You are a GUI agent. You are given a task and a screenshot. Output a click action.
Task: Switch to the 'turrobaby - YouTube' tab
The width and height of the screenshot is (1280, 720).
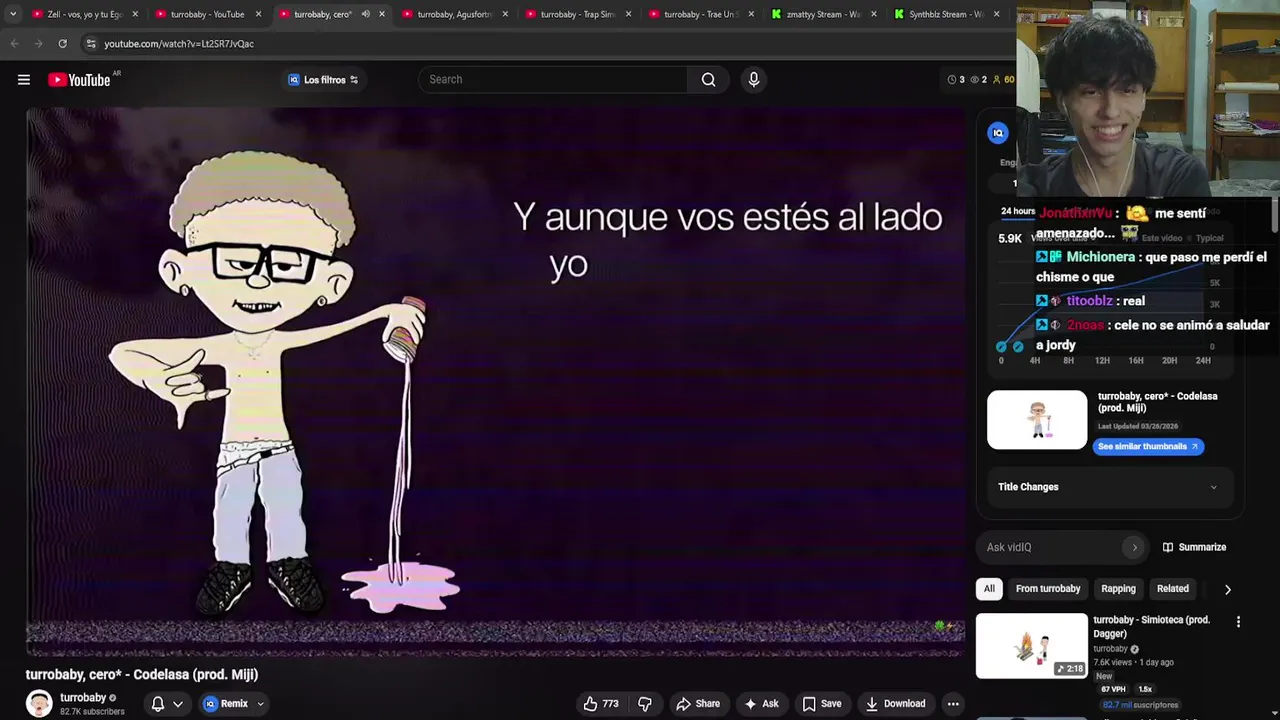tap(207, 14)
